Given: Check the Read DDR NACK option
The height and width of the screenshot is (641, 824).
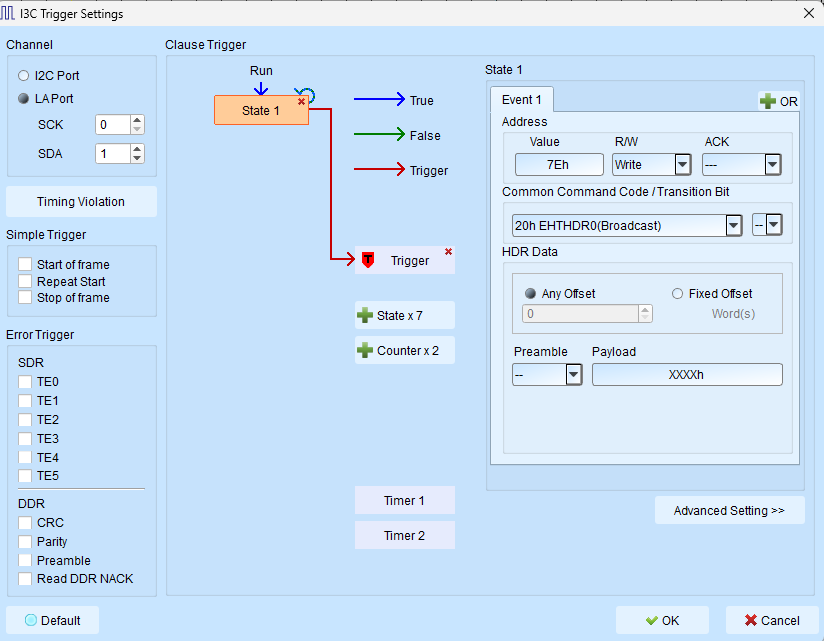Looking at the screenshot, I should pyautogui.click(x=25, y=578).
